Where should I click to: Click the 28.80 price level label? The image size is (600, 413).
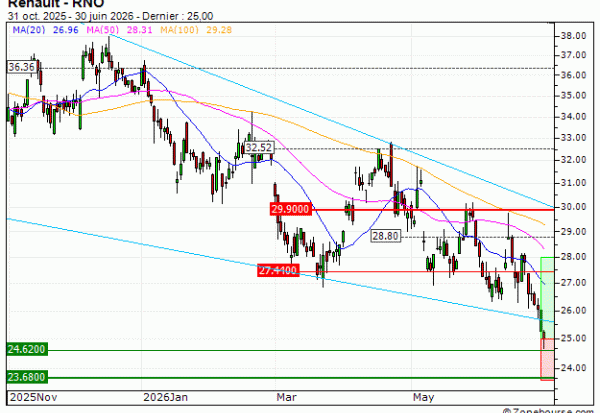pyautogui.click(x=386, y=236)
